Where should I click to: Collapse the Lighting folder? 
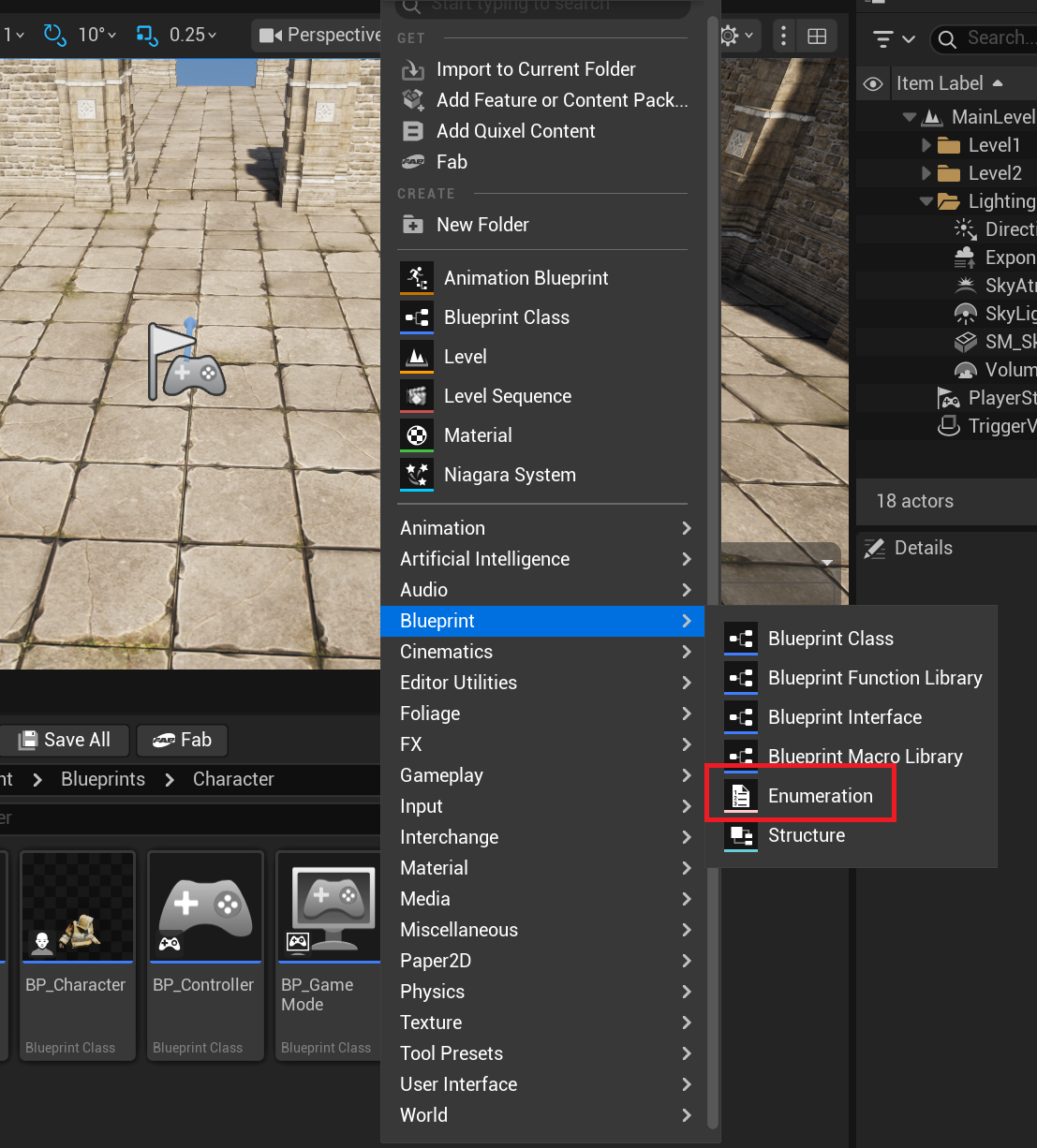tap(926, 201)
